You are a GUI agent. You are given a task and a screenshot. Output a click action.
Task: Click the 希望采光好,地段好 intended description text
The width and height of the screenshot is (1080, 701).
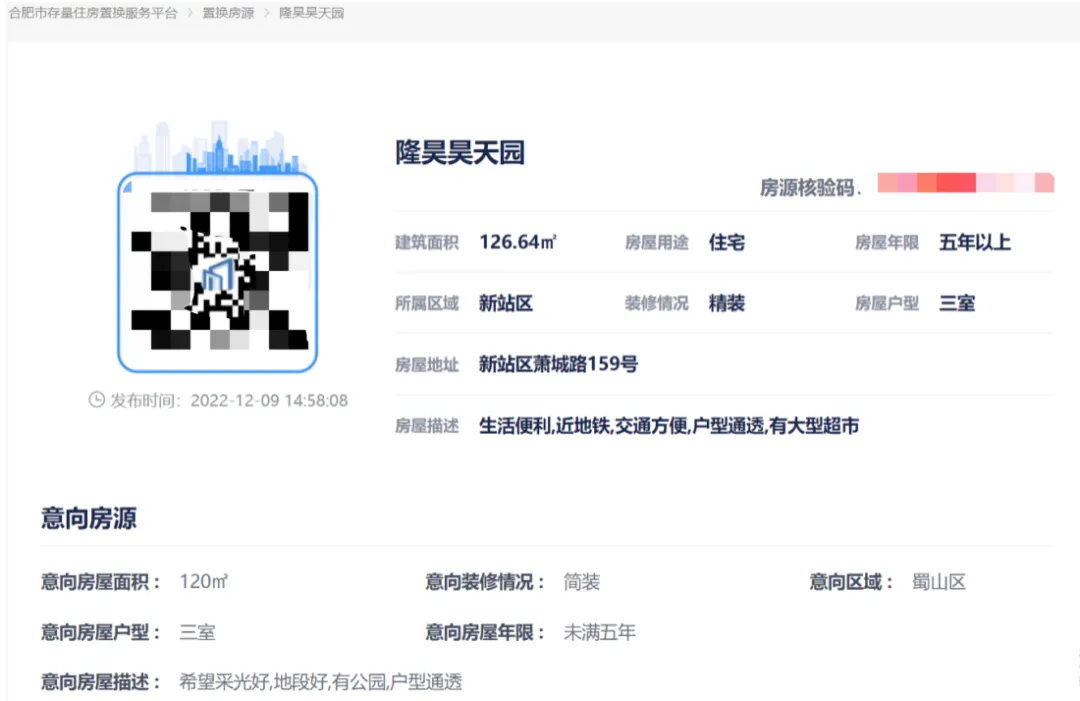point(321,682)
